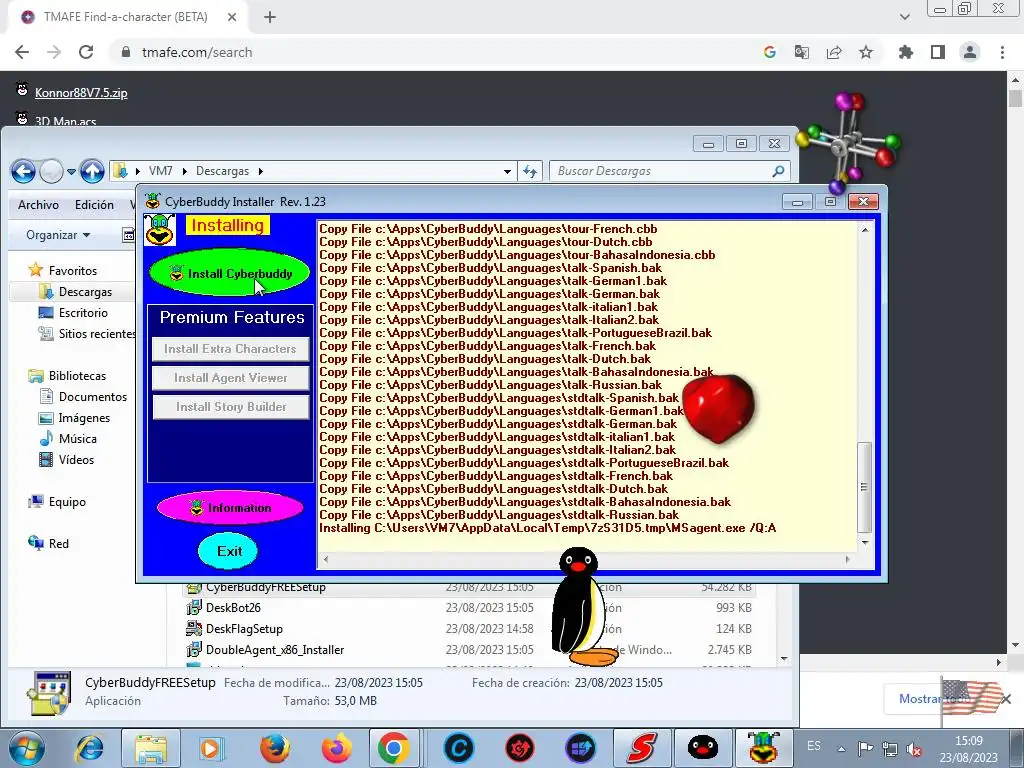Click the red heart agent character

718,408
